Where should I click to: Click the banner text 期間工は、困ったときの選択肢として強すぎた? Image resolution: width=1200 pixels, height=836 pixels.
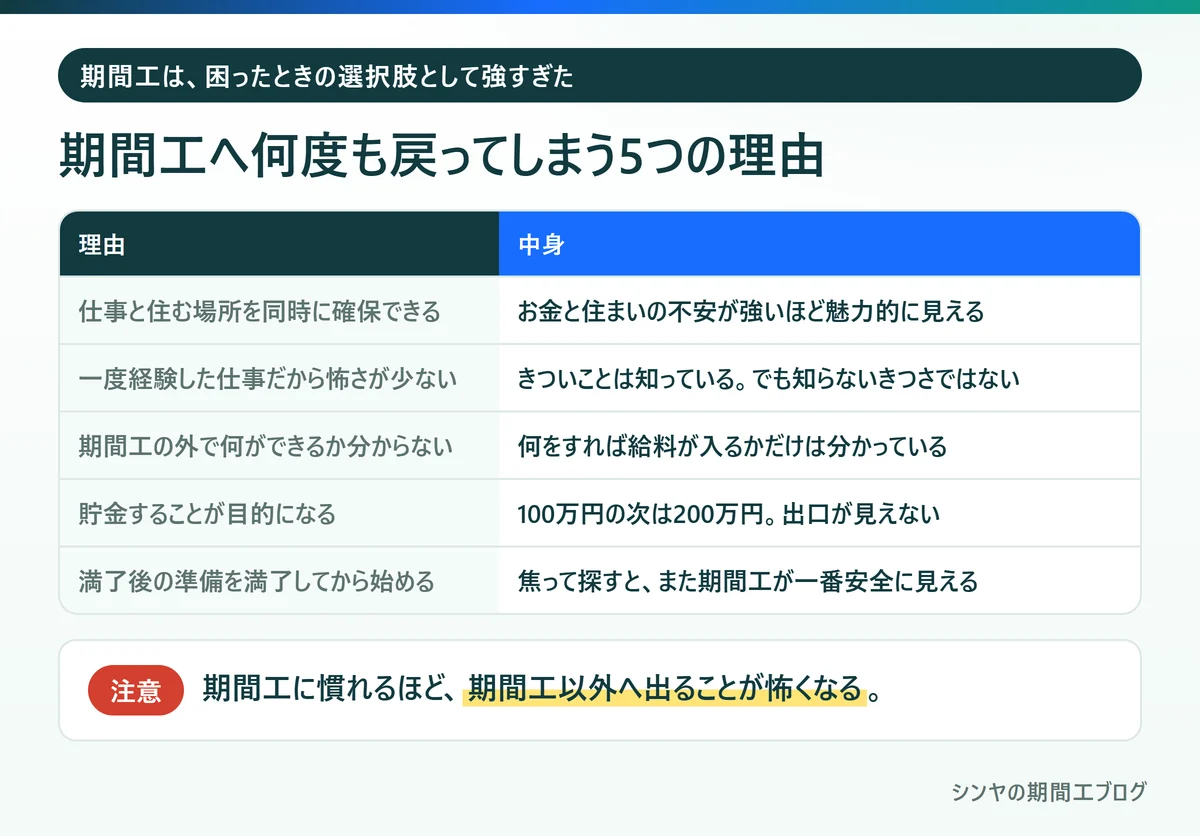[327, 76]
